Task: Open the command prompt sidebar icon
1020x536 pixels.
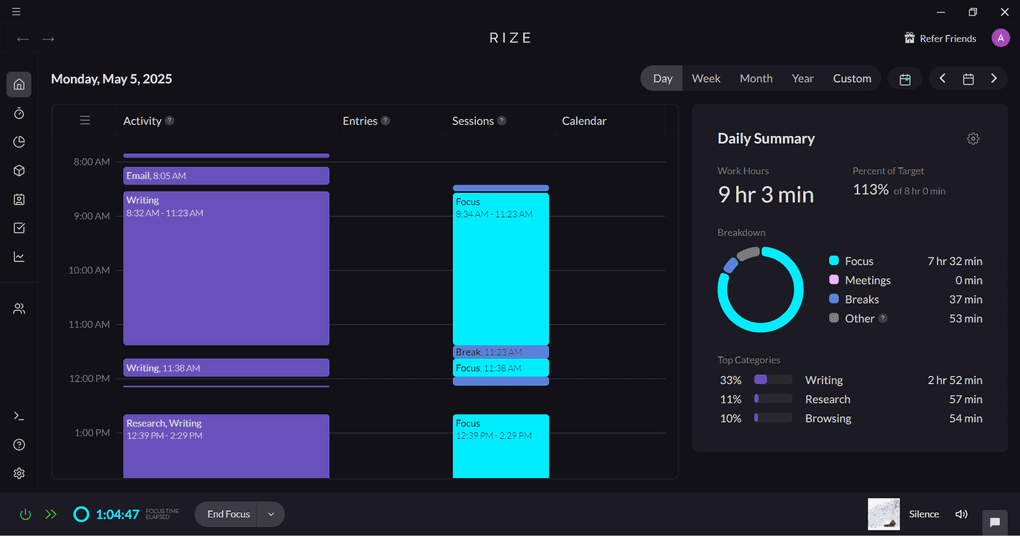Action: pyautogui.click(x=19, y=416)
